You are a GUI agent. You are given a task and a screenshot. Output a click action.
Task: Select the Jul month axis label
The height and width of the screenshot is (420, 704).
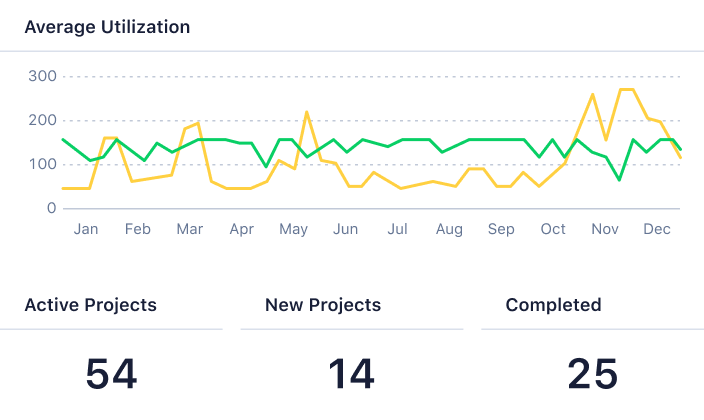pyautogui.click(x=397, y=229)
